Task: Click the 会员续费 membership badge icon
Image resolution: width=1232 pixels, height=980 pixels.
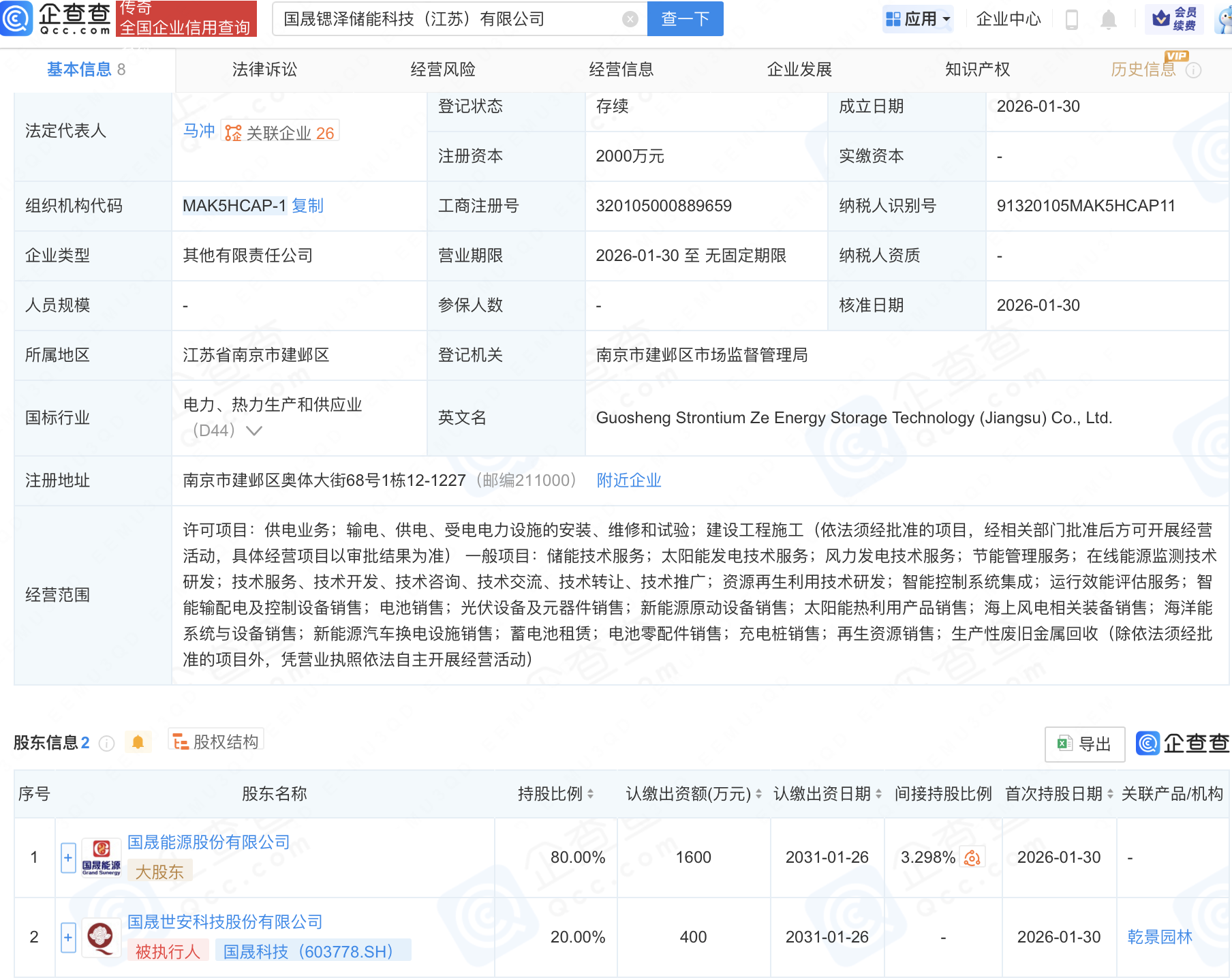Action: point(1161,18)
